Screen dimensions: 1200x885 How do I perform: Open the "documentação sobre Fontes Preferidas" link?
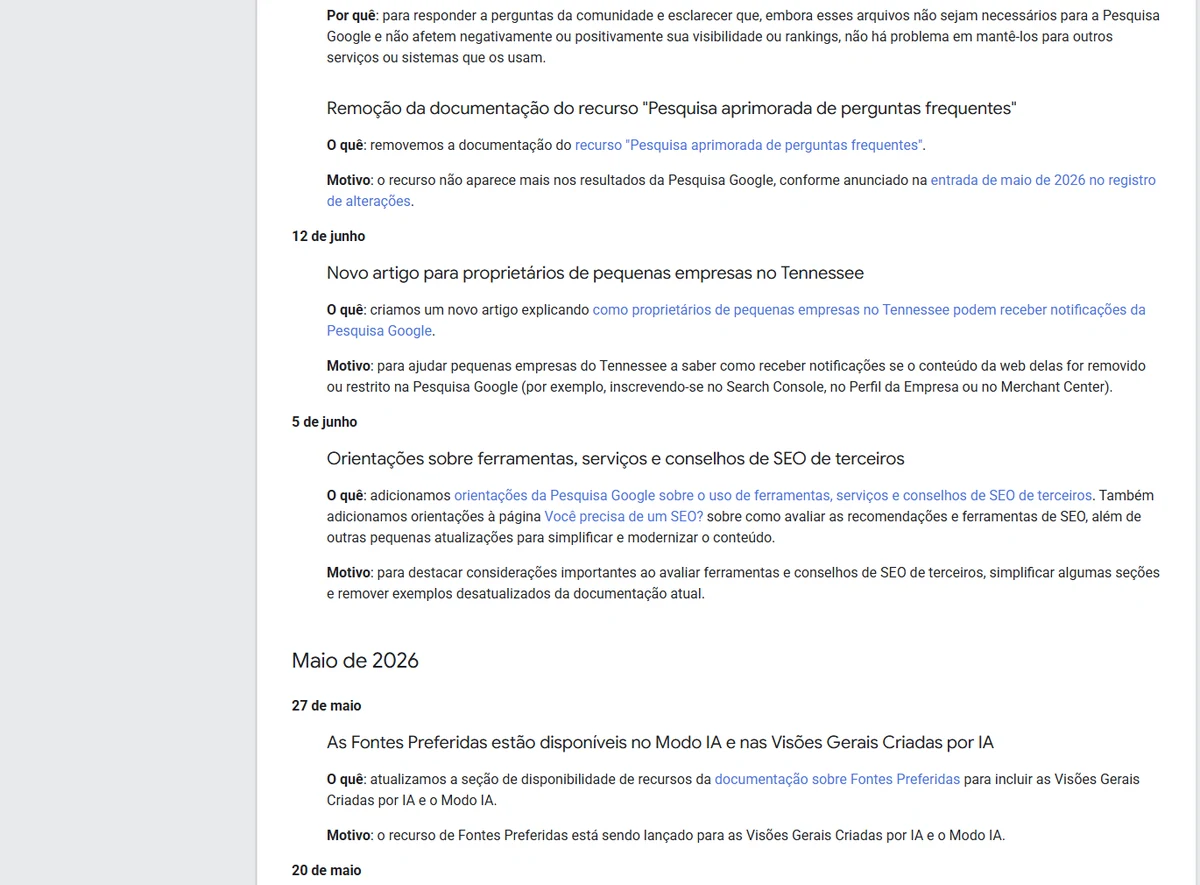tap(837, 779)
